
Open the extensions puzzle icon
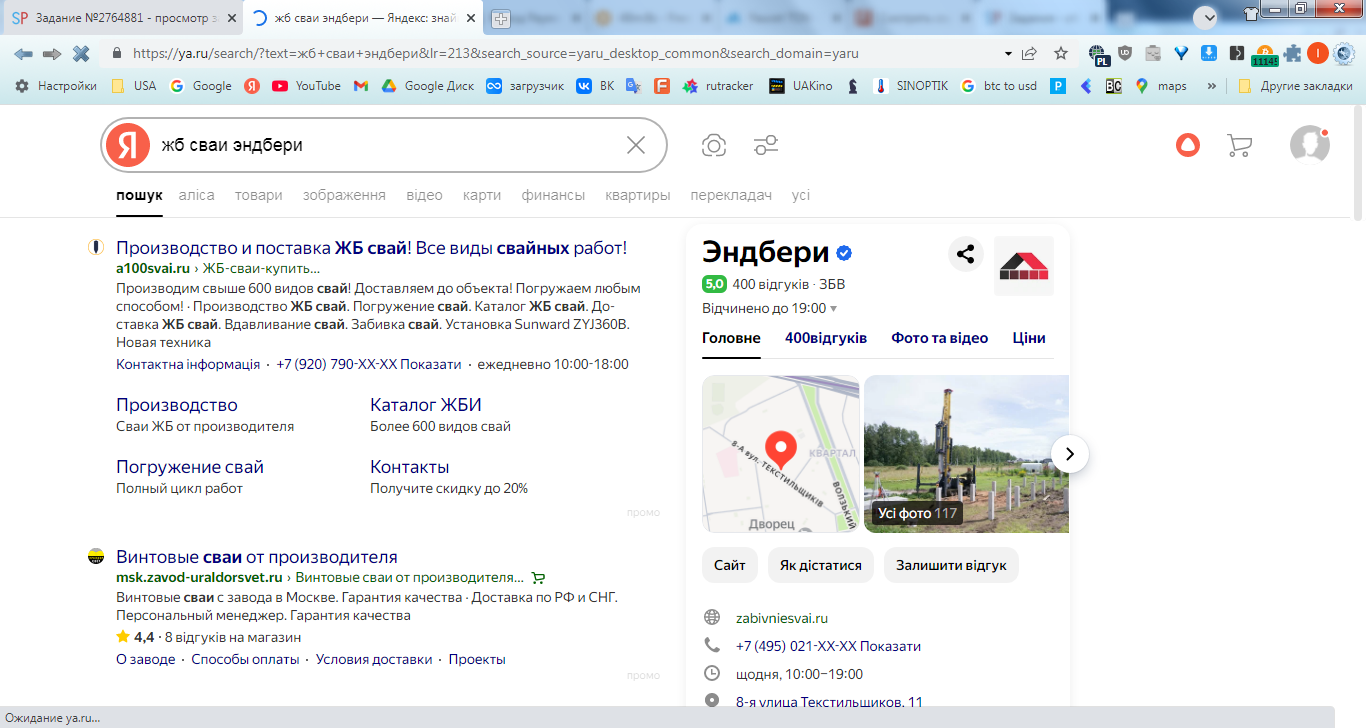pos(1292,54)
